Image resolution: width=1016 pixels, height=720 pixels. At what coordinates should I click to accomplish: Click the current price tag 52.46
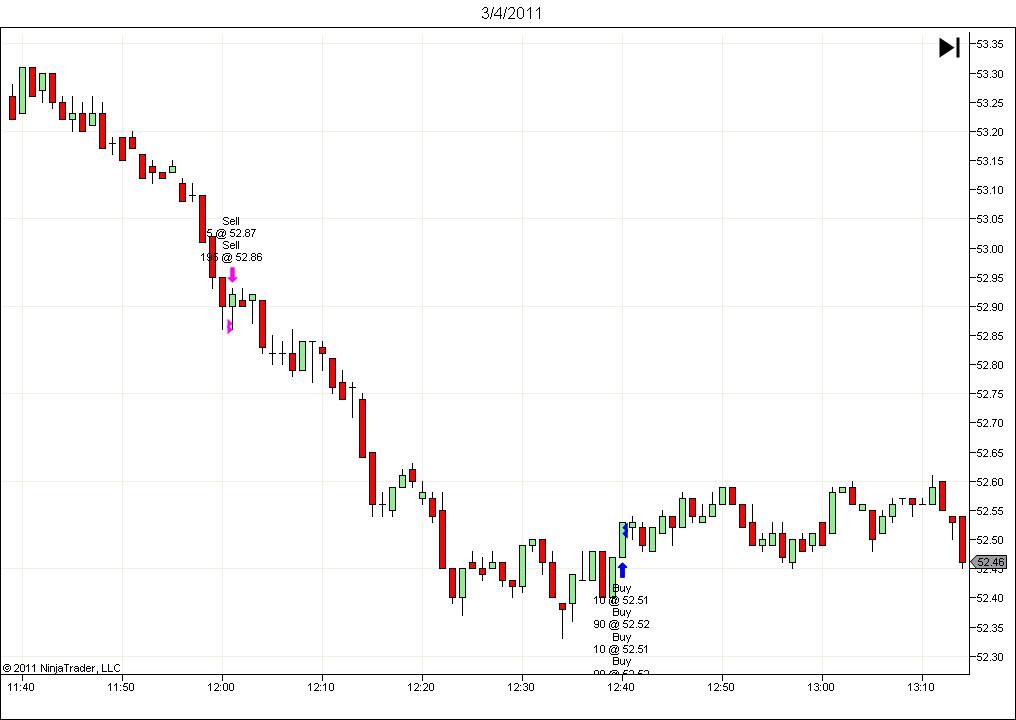click(991, 562)
